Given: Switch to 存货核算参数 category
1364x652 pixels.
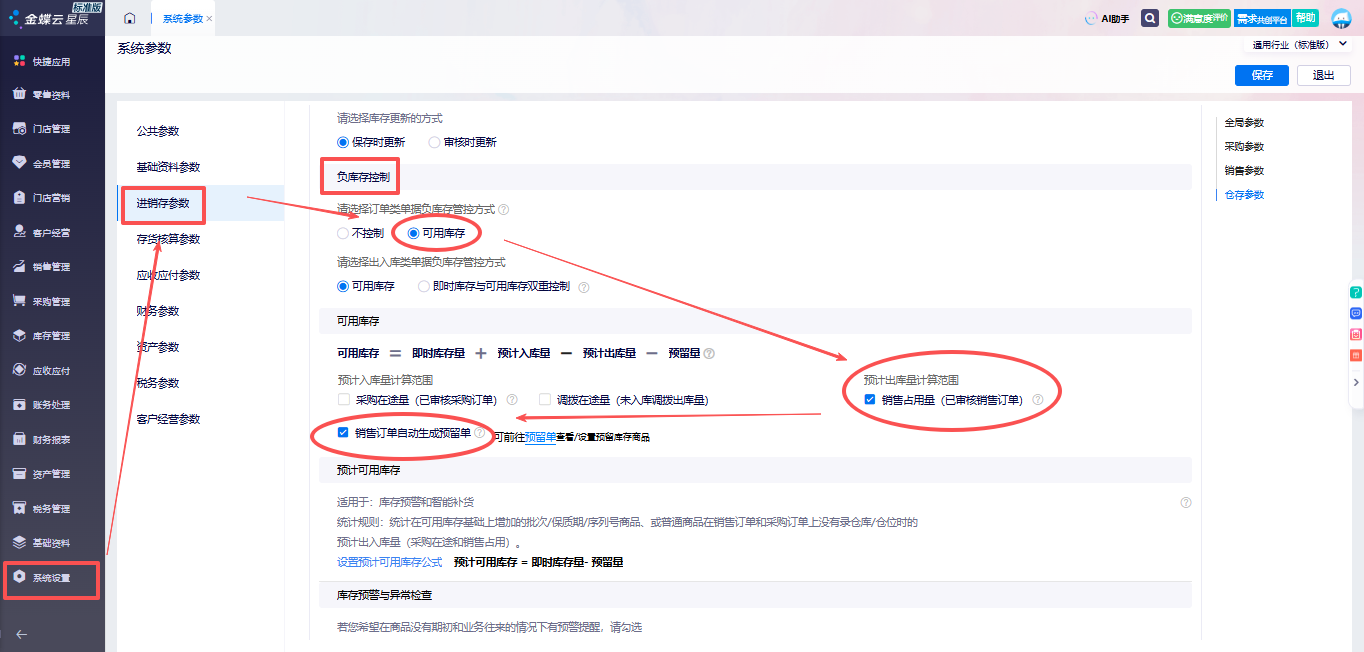Looking at the screenshot, I should [168, 239].
